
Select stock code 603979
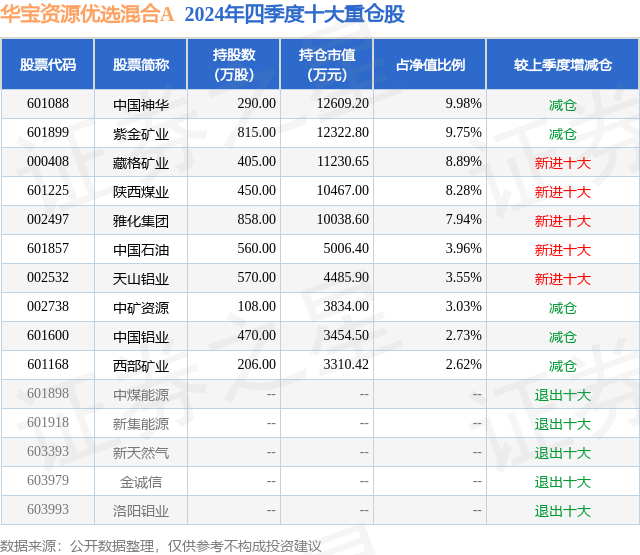point(48,480)
